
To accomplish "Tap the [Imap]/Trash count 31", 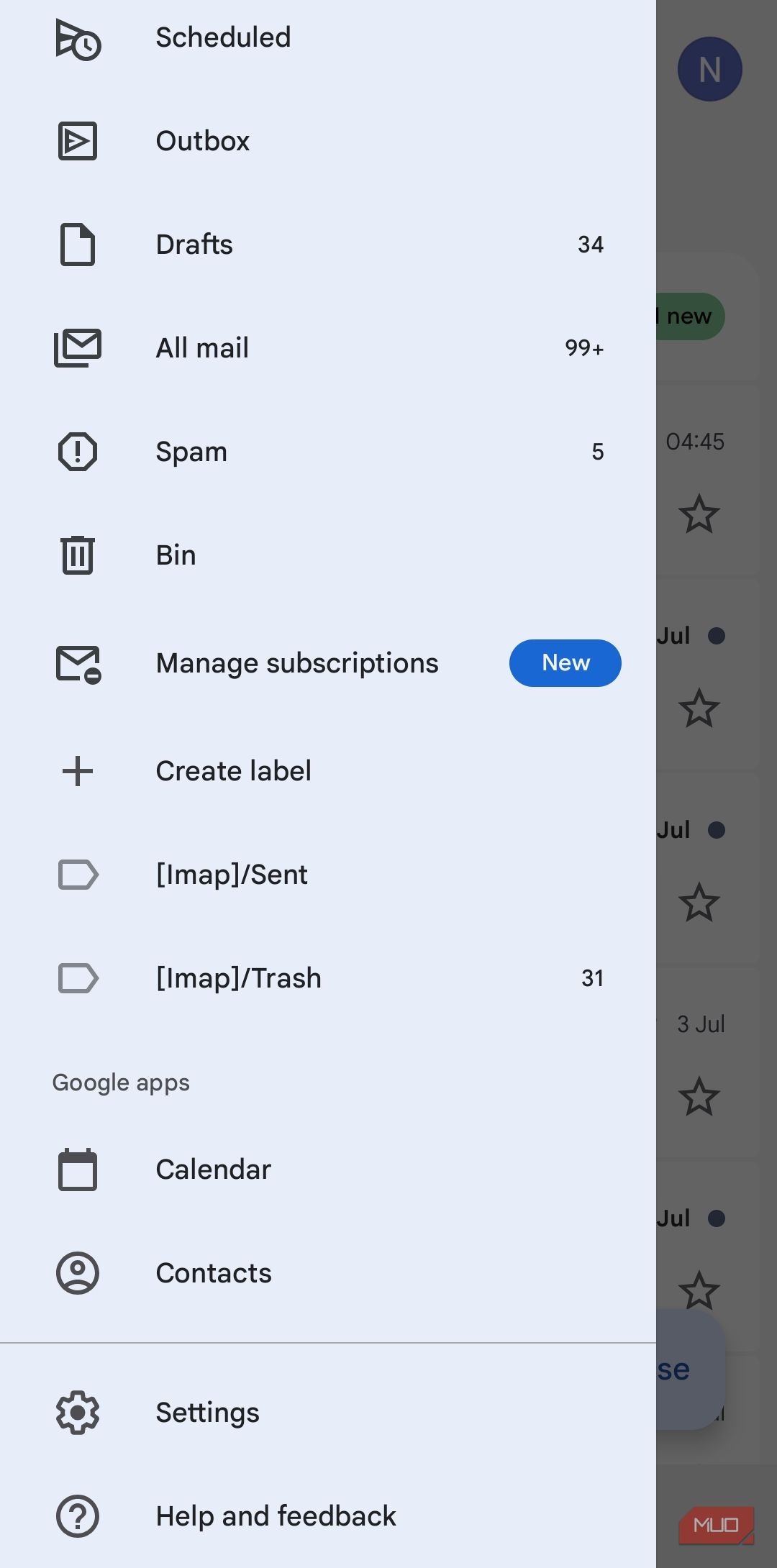I will (593, 978).
